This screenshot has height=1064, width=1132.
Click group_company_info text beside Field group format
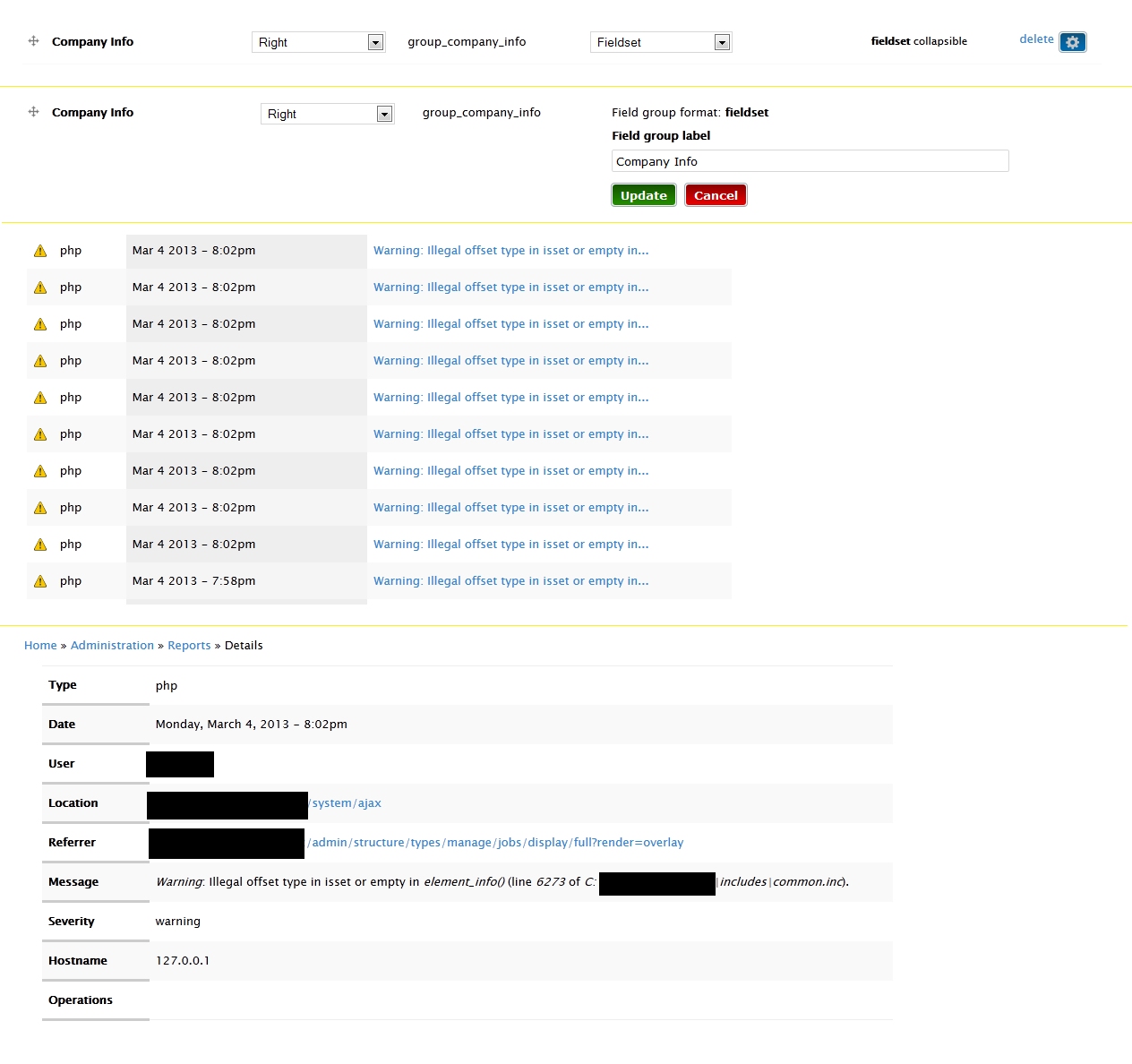(x=481, y=113)
